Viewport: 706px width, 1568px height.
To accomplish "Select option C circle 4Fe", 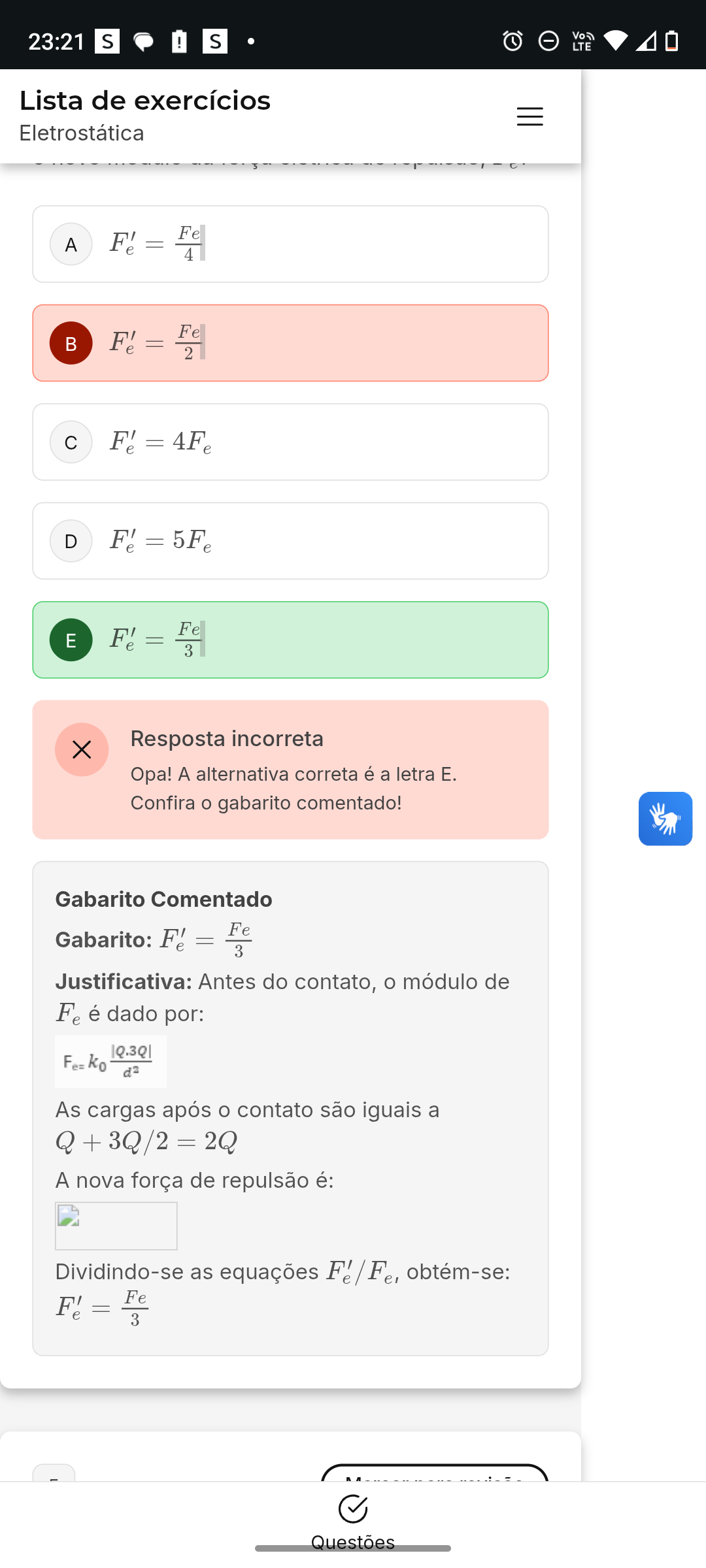I will [71, 442].
